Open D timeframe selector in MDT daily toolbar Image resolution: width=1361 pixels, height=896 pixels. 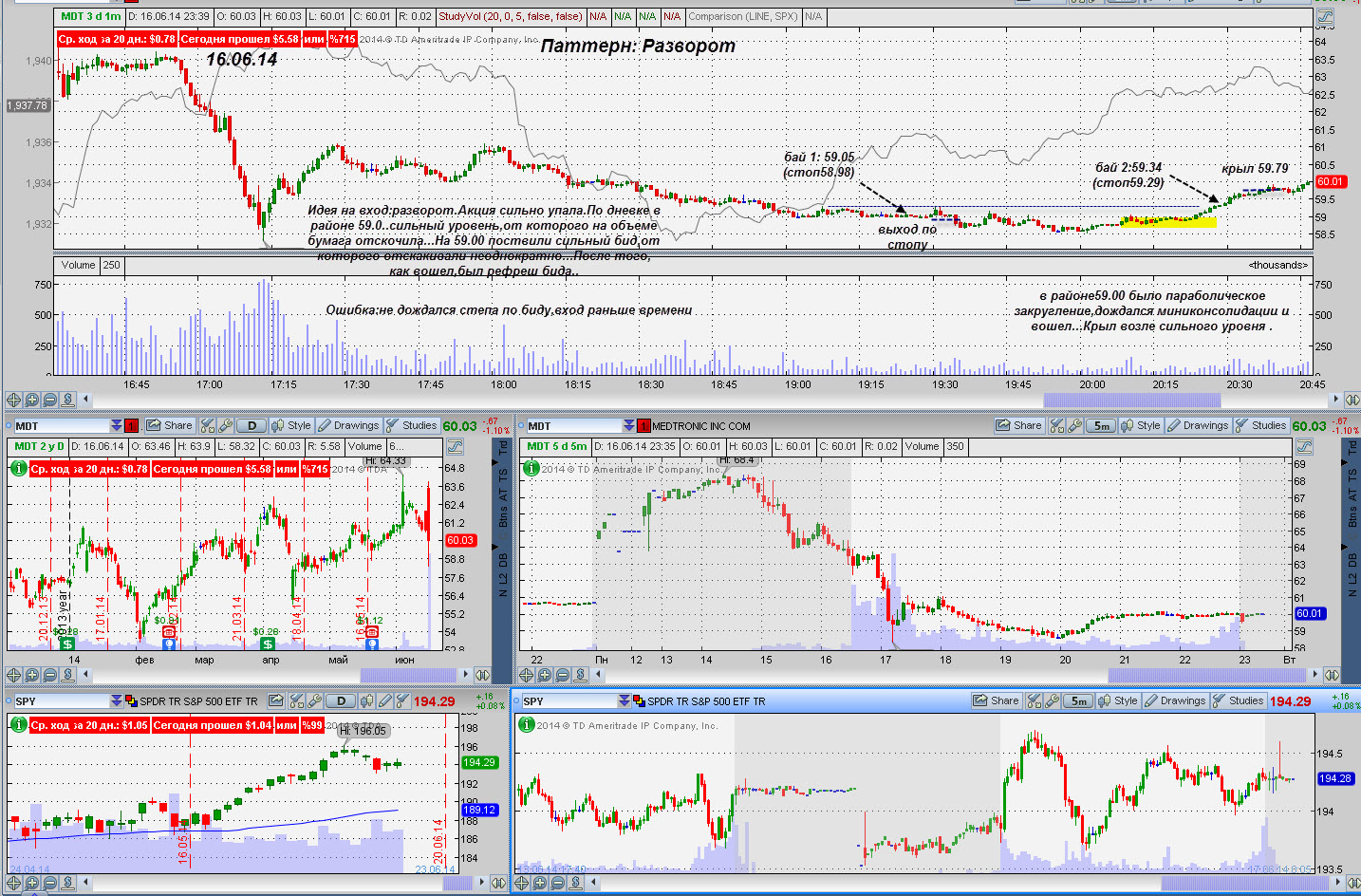click(x=252, y=425)
